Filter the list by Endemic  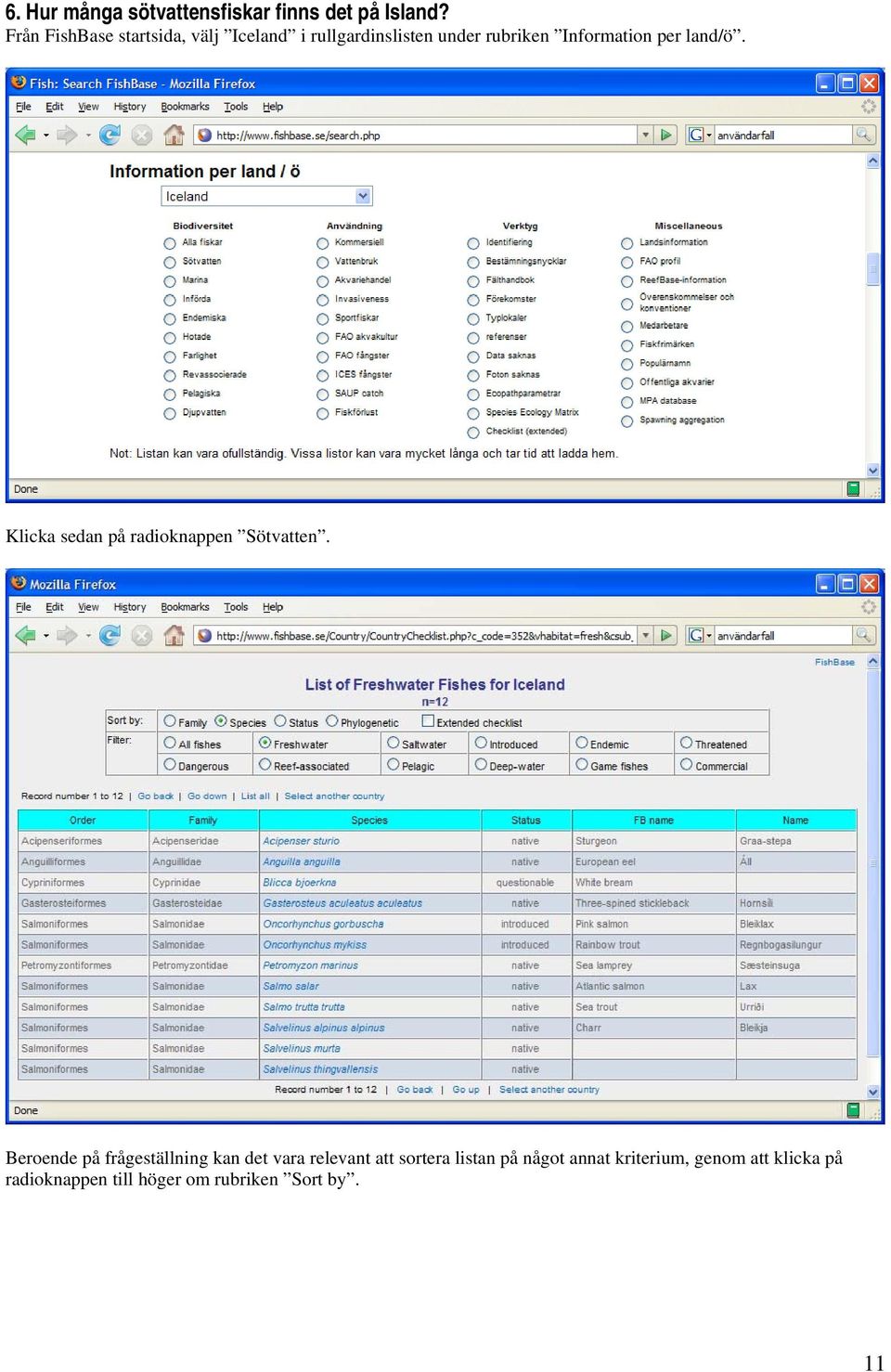click(582, 744)
